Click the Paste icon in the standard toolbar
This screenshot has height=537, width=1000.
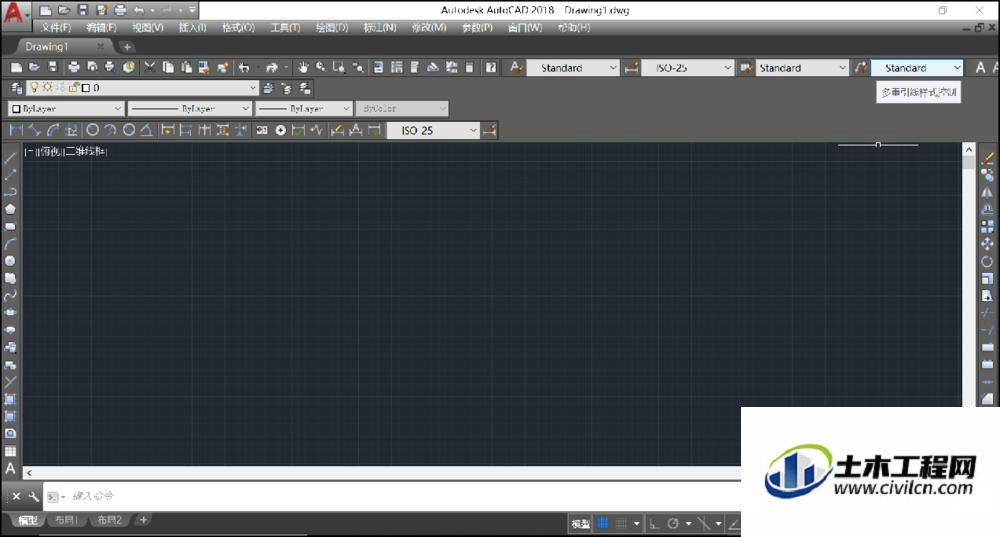click(186, 67)
